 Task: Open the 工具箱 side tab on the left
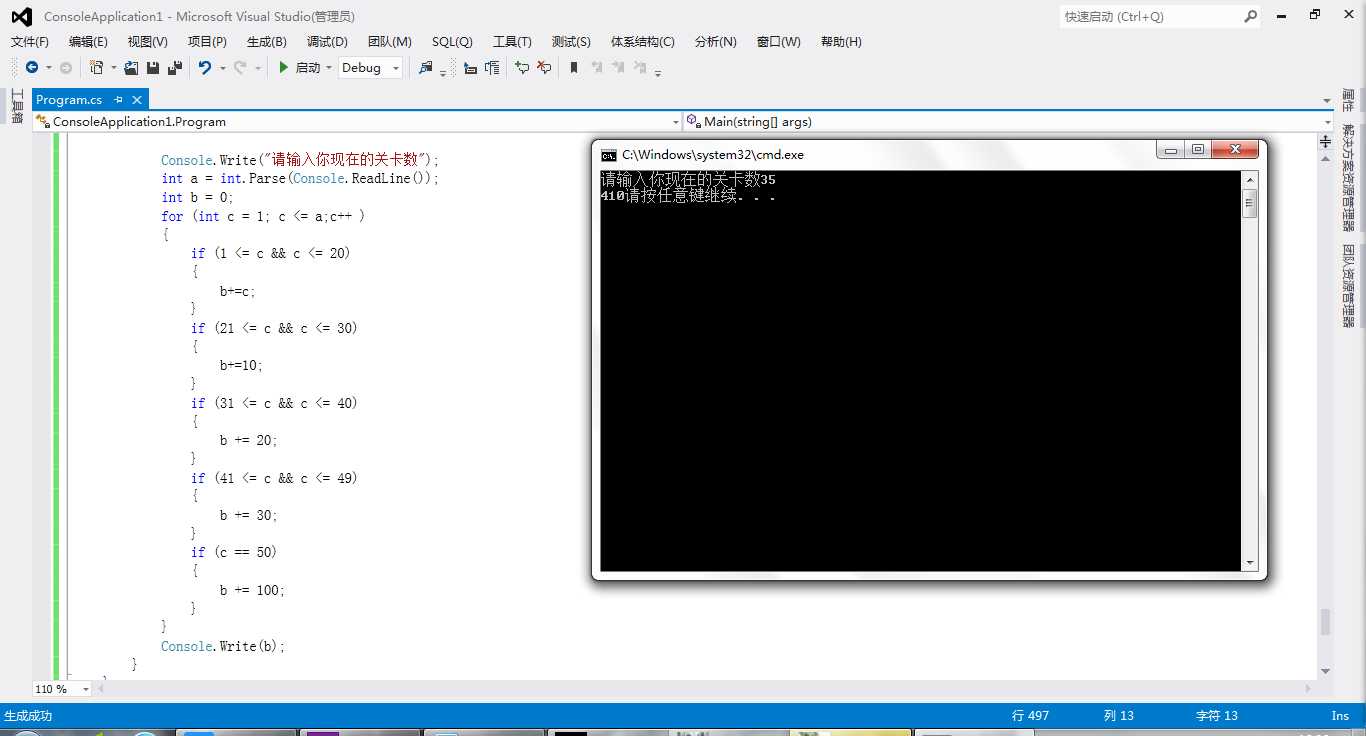pos(17,106)
